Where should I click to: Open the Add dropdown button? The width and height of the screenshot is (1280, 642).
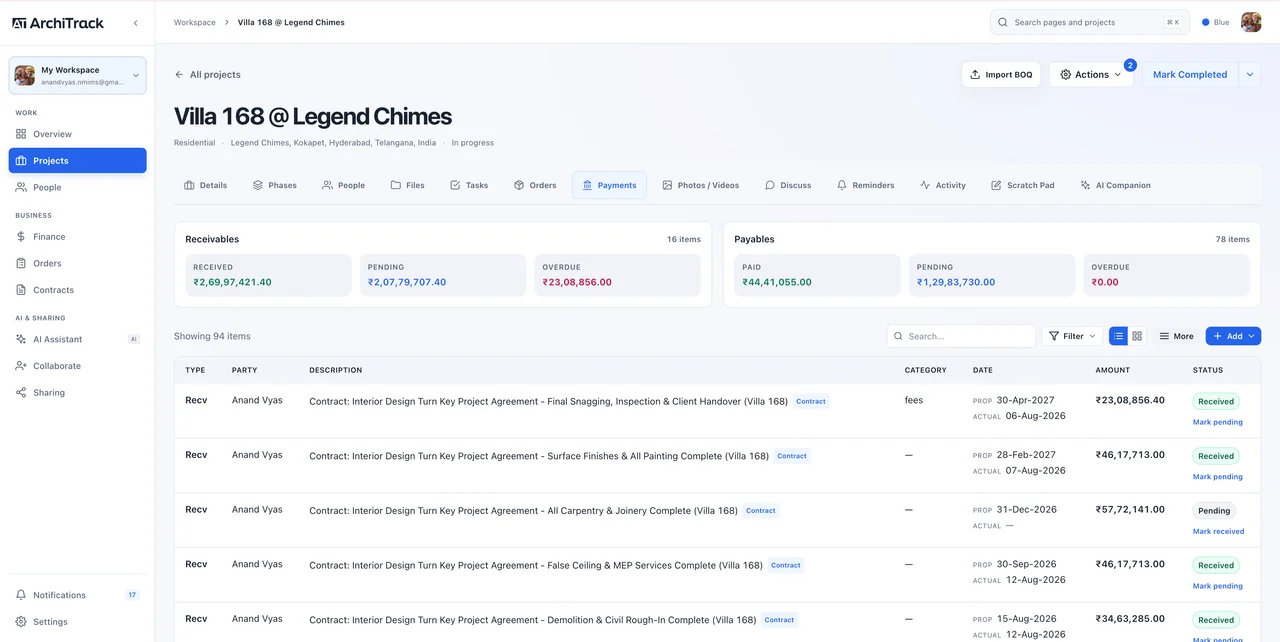coord(1233,336)
